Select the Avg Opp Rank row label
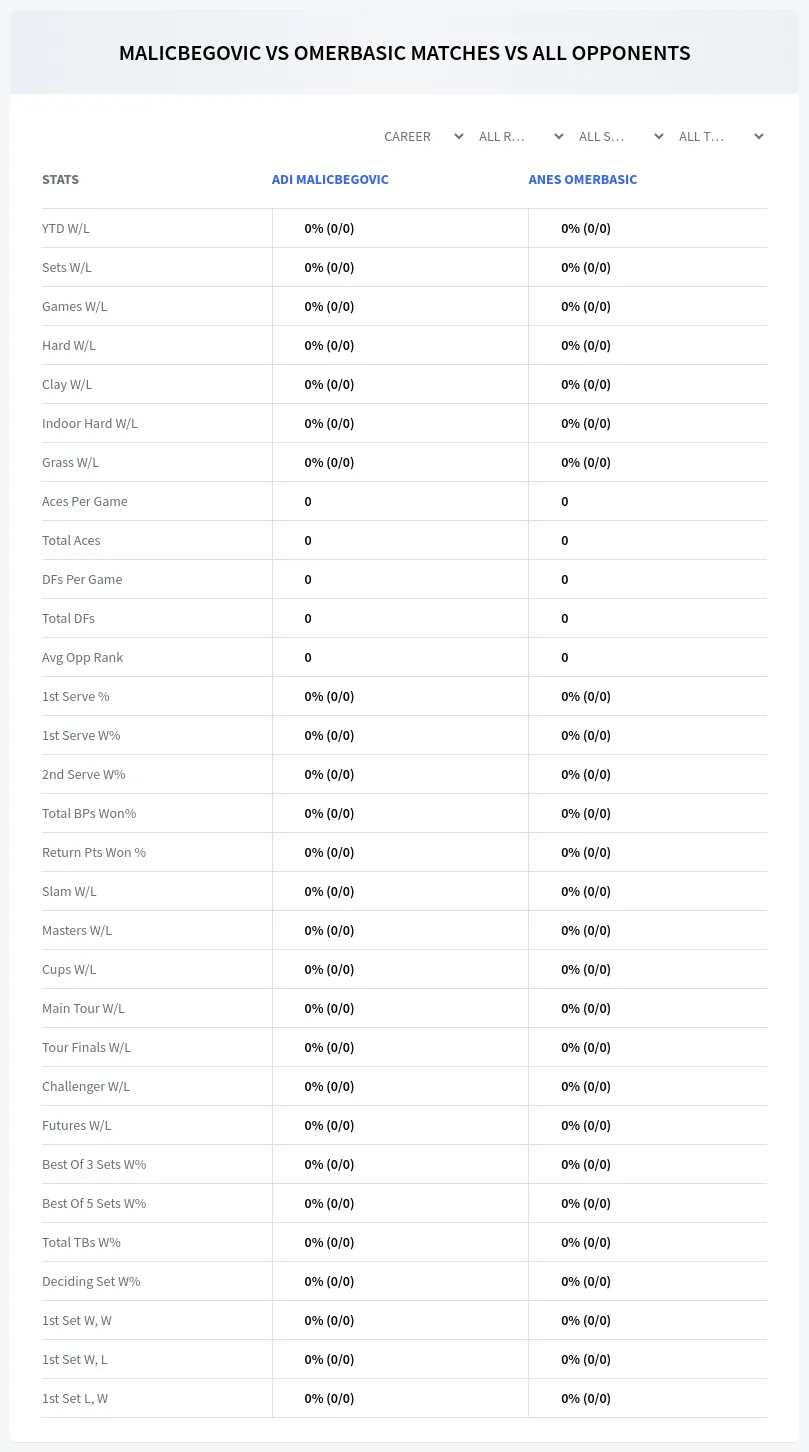The height and width of the screenshot is (1452, 809). pyautogui.click(x=83, y=657)
